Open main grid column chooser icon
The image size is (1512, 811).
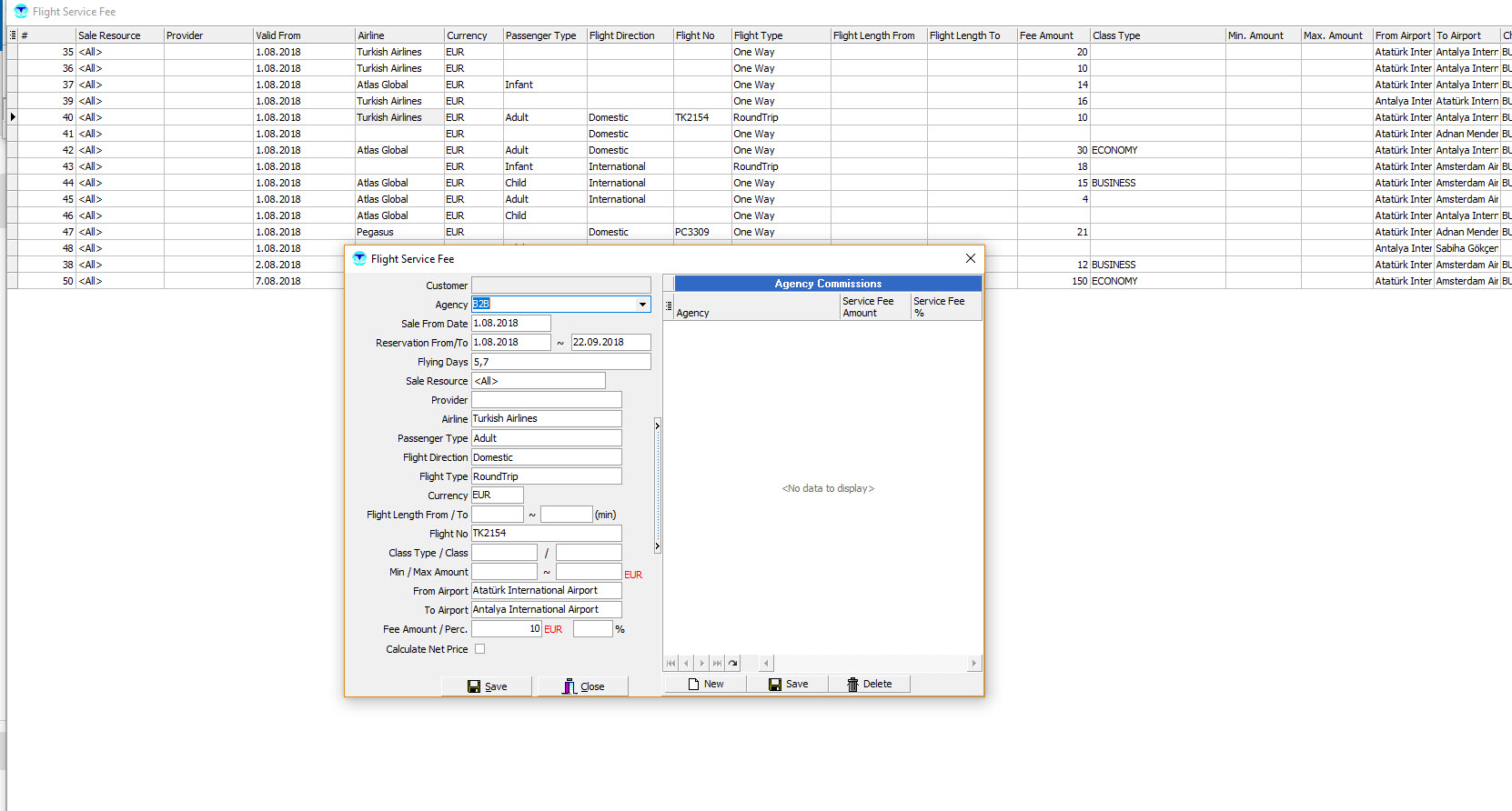tap(13, 35)
